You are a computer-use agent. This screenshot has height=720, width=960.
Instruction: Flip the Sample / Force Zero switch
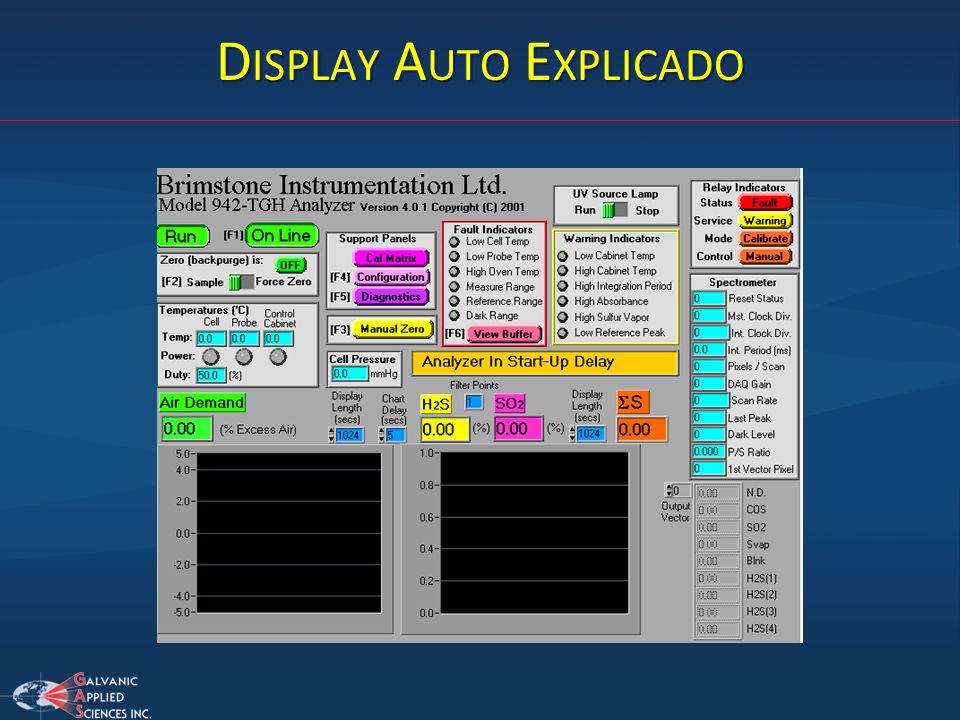click(241, 282)
